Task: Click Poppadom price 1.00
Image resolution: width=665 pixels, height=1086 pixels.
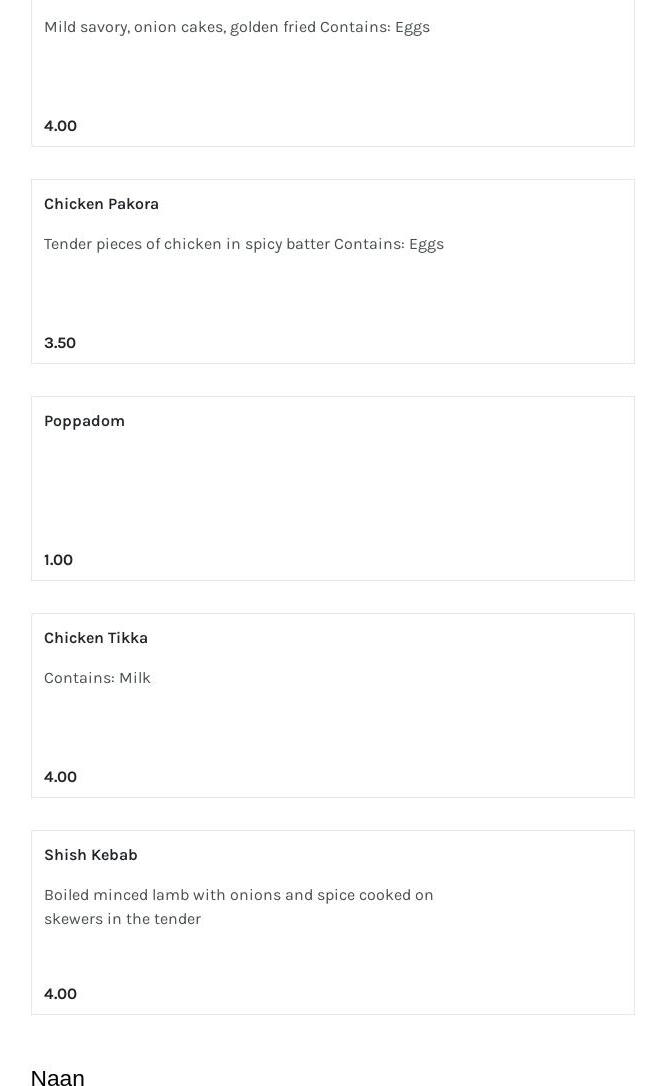Action: (x=59, y=560)
